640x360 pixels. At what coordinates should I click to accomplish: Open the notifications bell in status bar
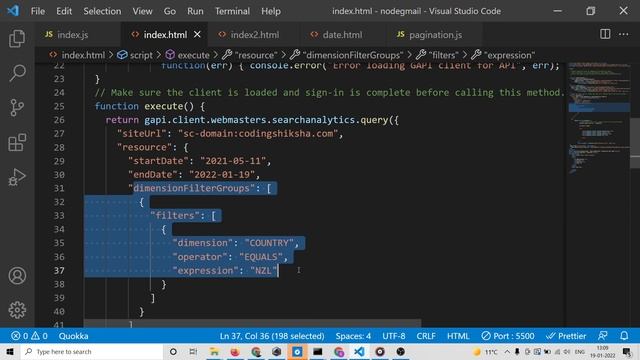[x=624, y=336]
